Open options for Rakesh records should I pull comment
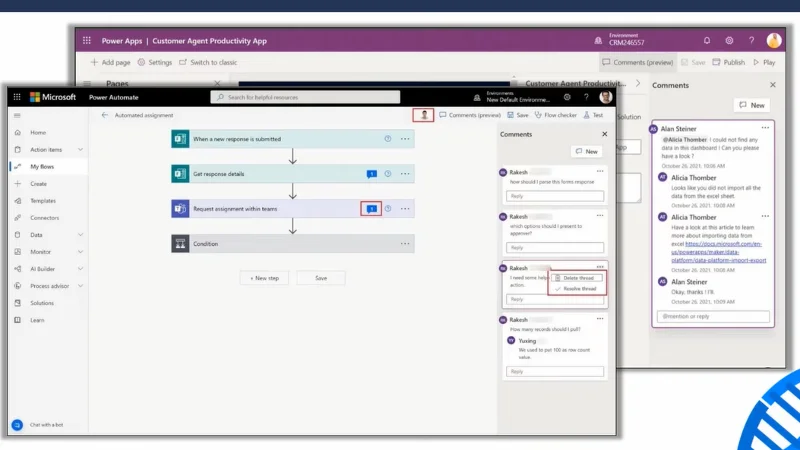Viewport: 800px width, 450px height. tap(600, 319)
